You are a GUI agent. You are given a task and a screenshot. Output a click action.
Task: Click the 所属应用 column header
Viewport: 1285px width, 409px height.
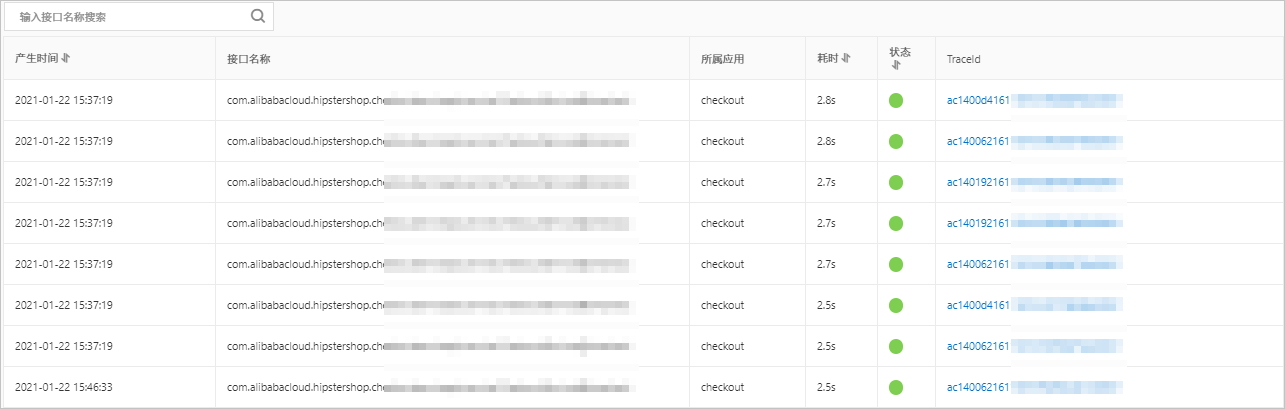pyautogui.click(x=722, y=59)
